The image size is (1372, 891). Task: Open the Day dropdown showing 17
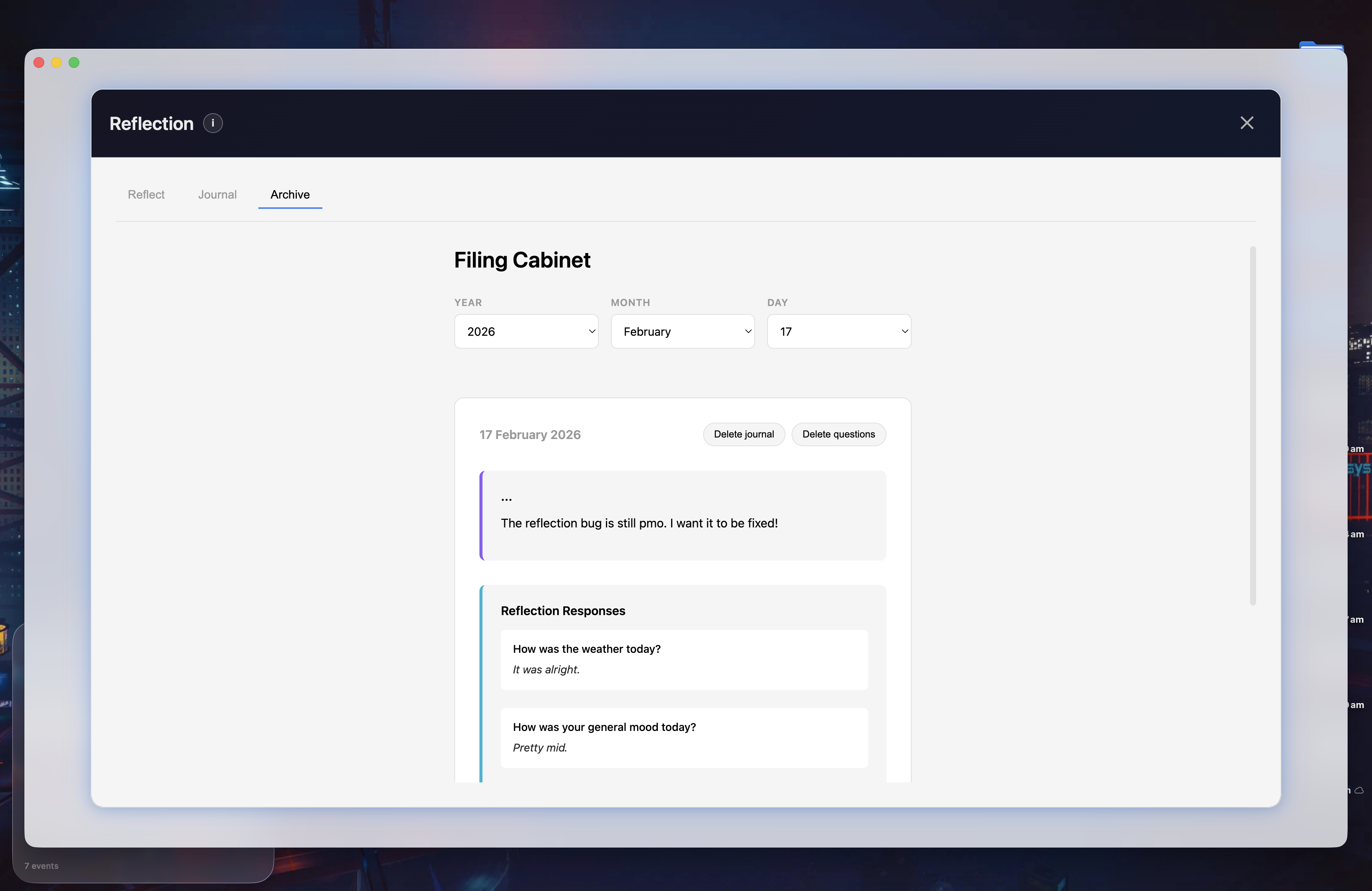click(838, 332)
